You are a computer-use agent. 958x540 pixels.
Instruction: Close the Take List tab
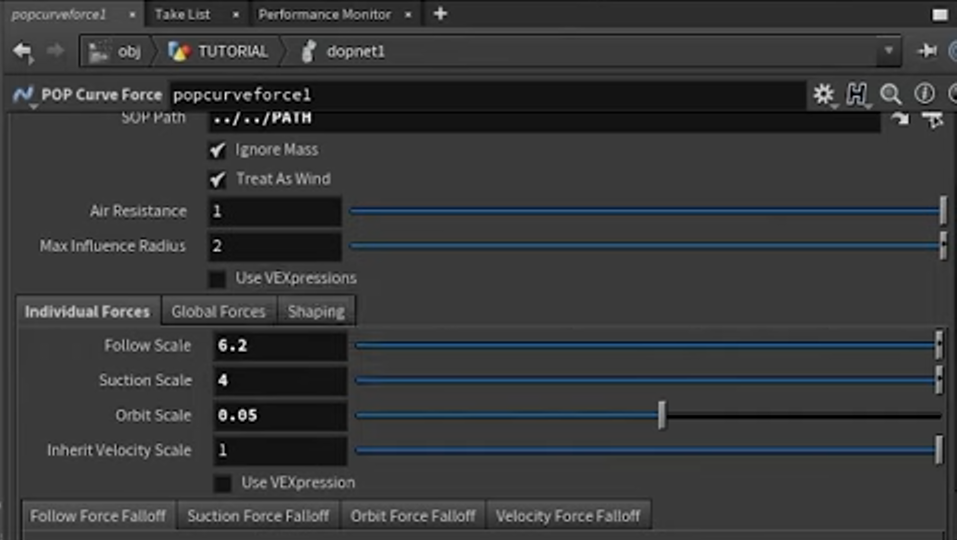[x=235, y=14]
